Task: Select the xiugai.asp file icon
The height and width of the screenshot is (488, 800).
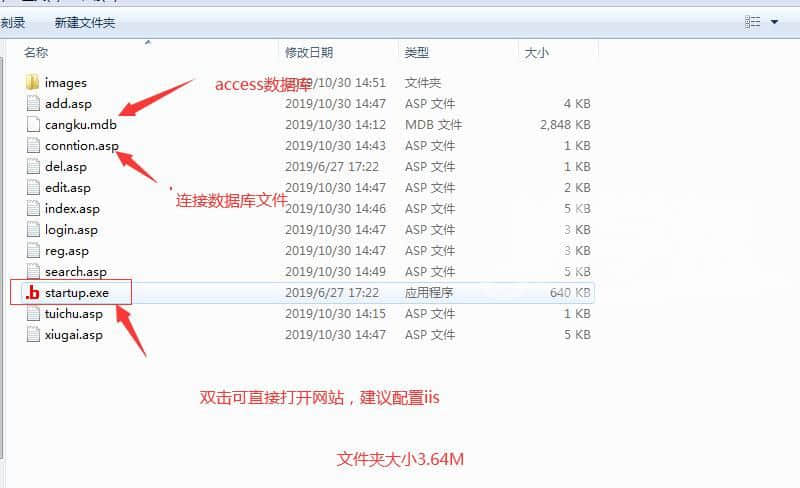Action: tap(32, 335)
